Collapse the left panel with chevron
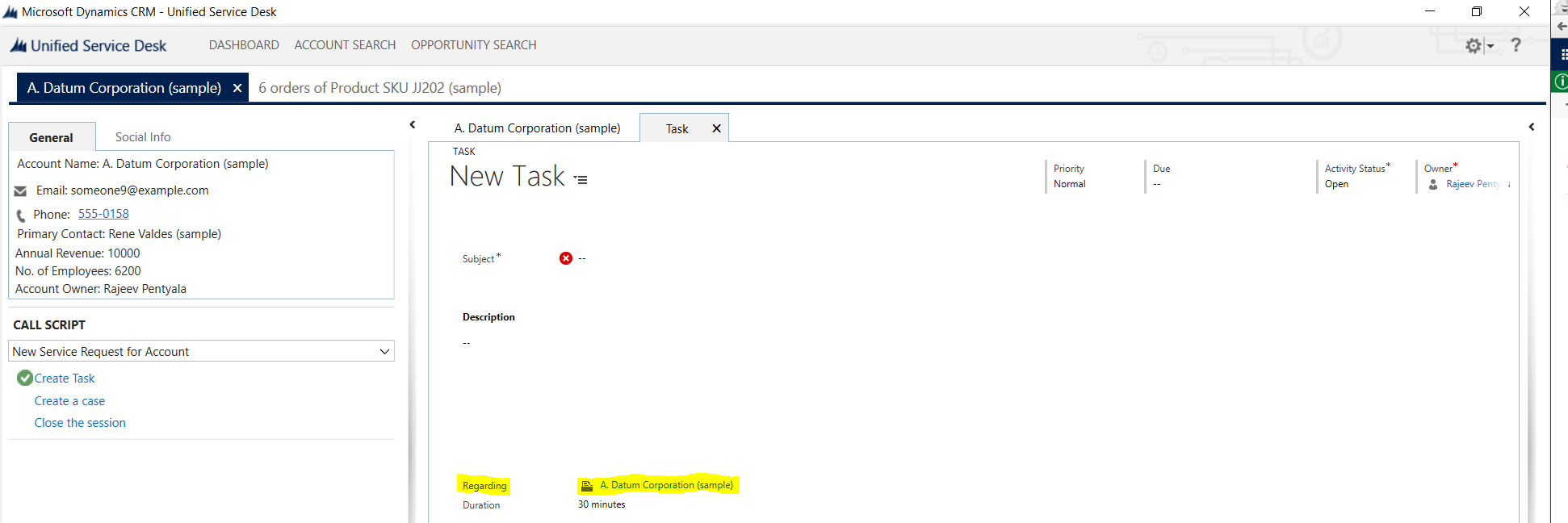The width and height of the screenshot is (1568, 523). click(x=413, y=125)
